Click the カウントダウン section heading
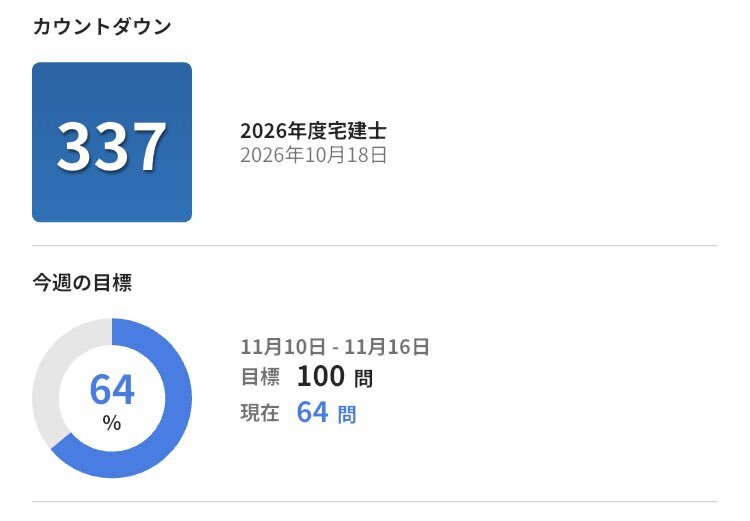Screen dimensions: 750x521 click(101, 27)
